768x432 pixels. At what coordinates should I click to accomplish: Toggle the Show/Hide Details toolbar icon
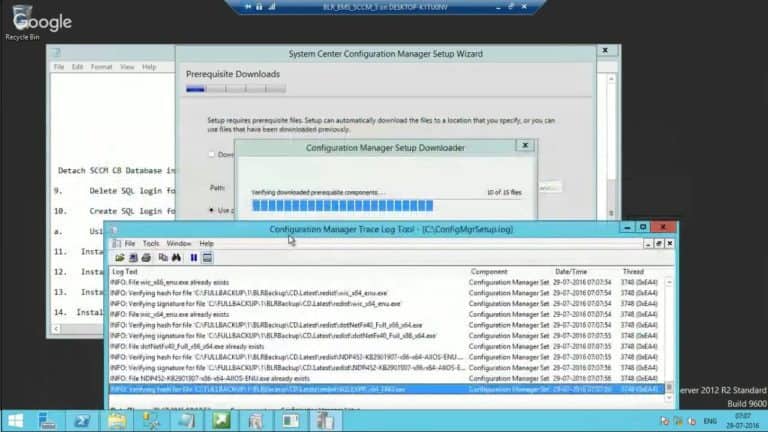click(x=207, y=258)
